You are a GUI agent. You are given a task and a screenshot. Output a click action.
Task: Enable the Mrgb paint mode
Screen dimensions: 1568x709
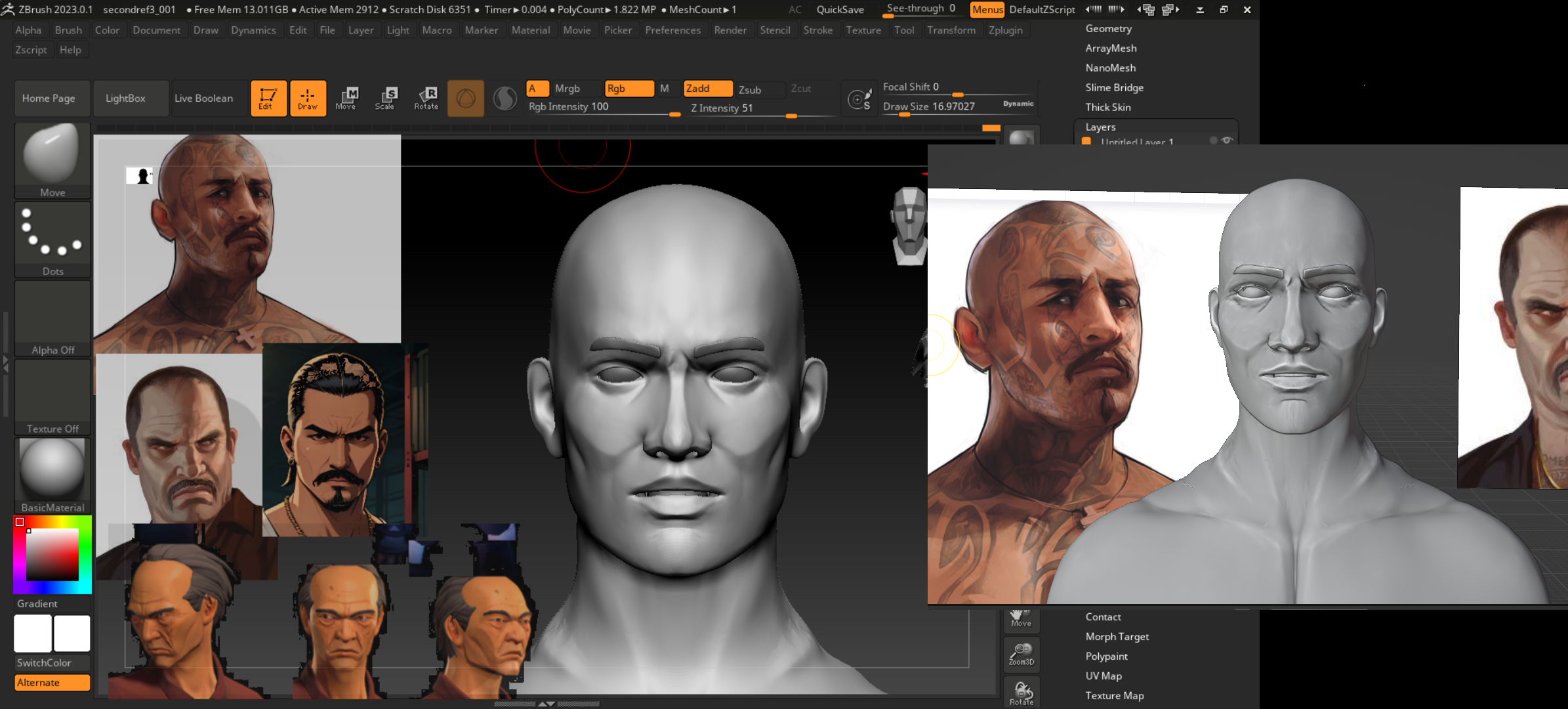575,89
